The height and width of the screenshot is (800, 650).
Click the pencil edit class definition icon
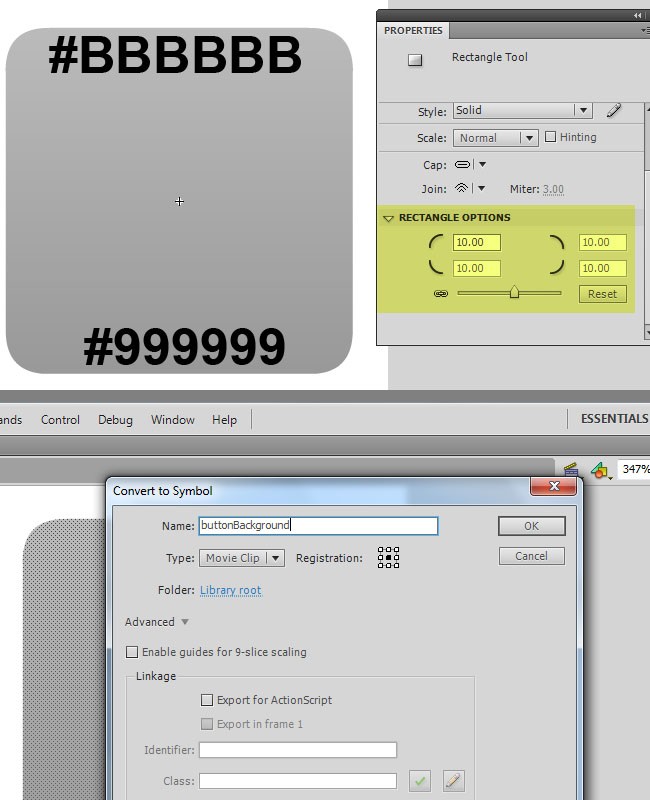click(453, 781)
